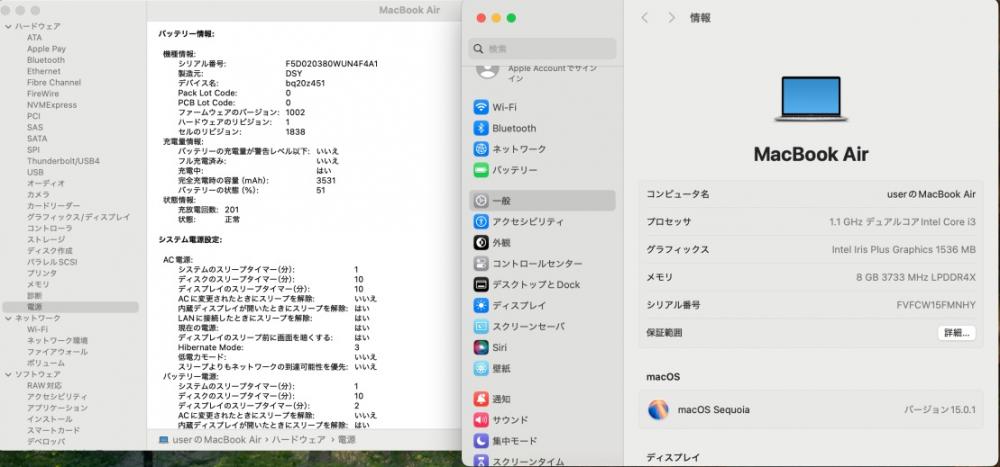Open the バッテリー battery icon
1000x467 pixels.
tap(481, 170)
